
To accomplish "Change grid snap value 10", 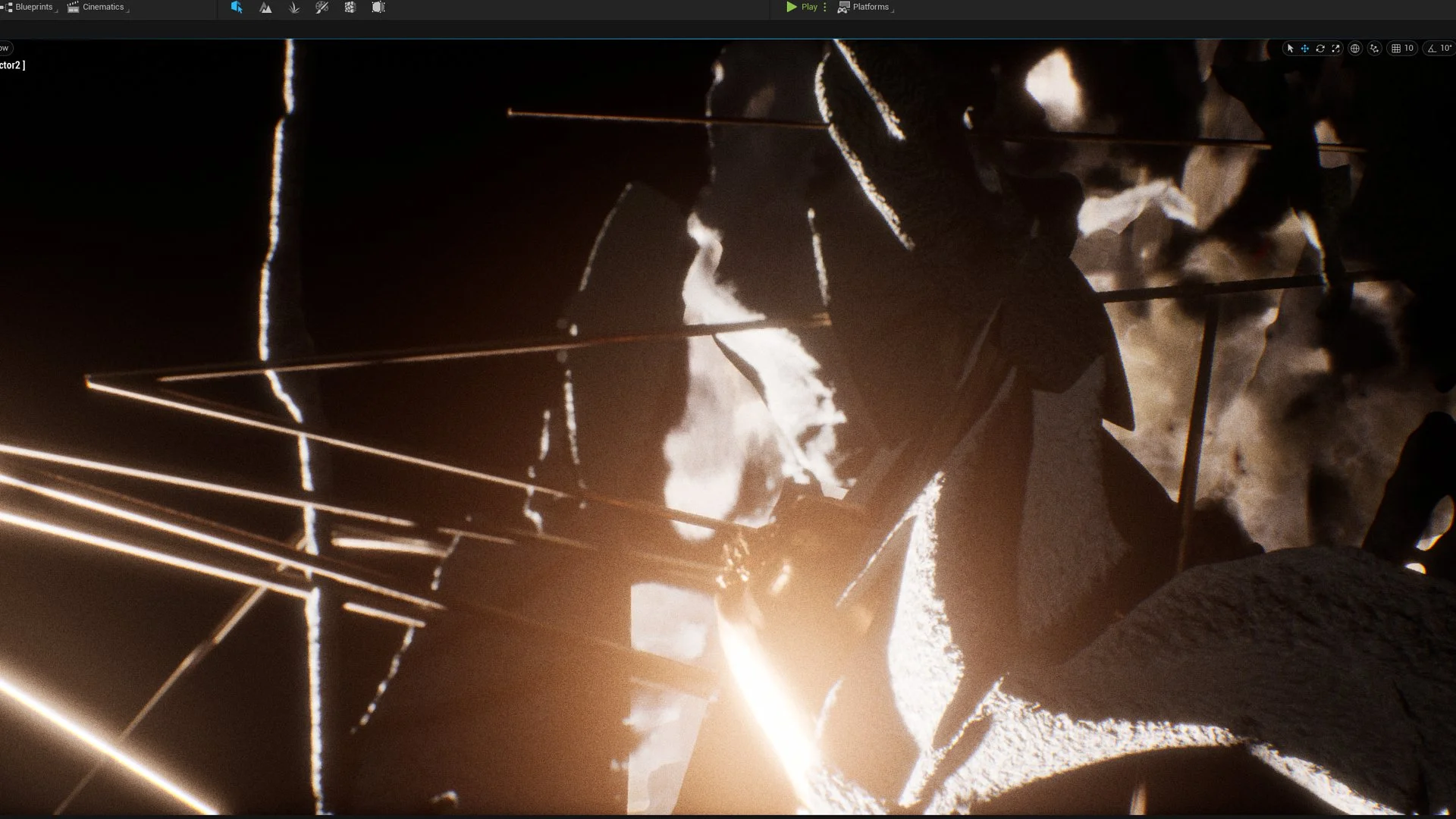I will pyautogui.click(x=1409, y=48).
